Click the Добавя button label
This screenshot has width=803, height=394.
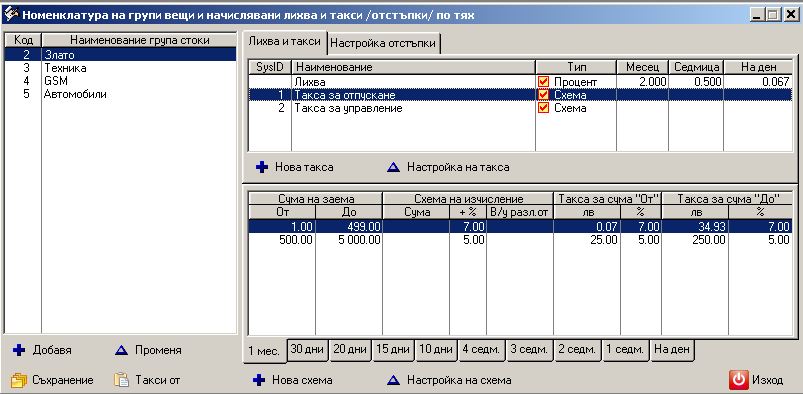coord(52,350)
